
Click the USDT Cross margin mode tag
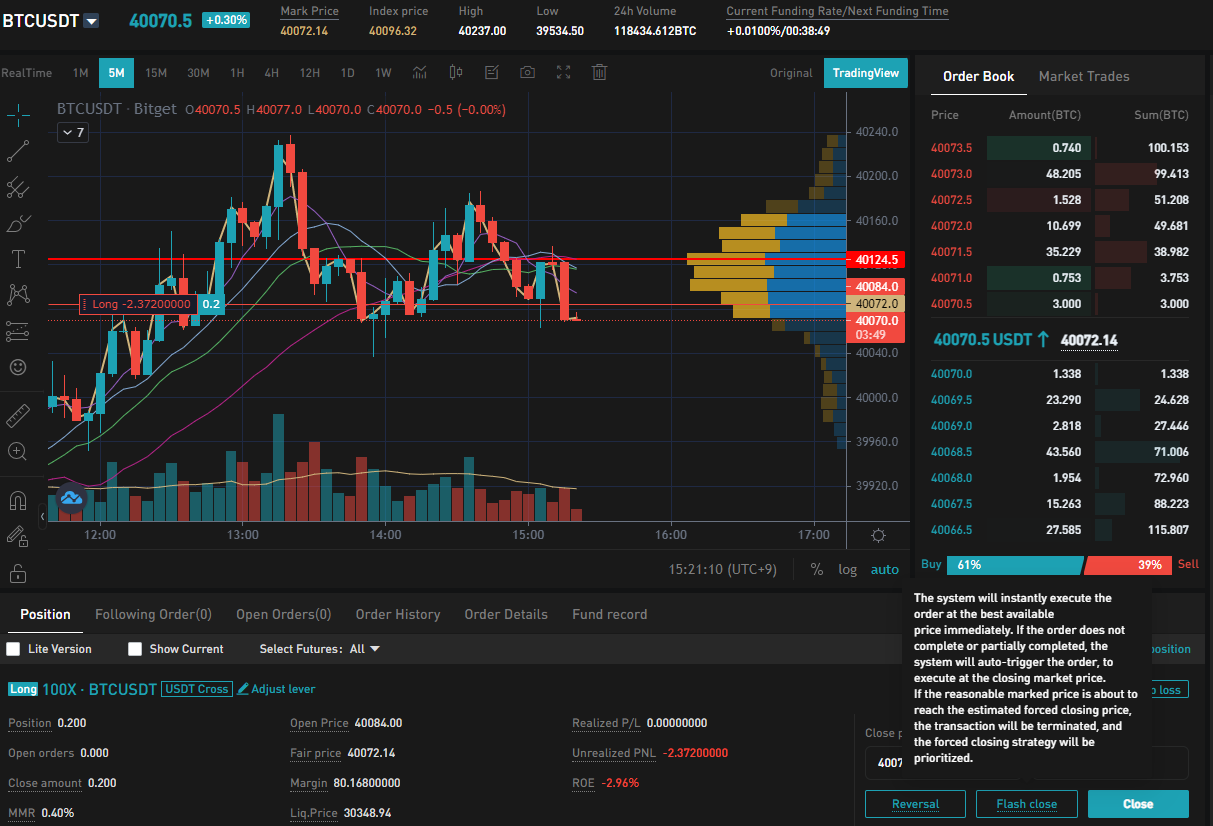pos(197,689)
